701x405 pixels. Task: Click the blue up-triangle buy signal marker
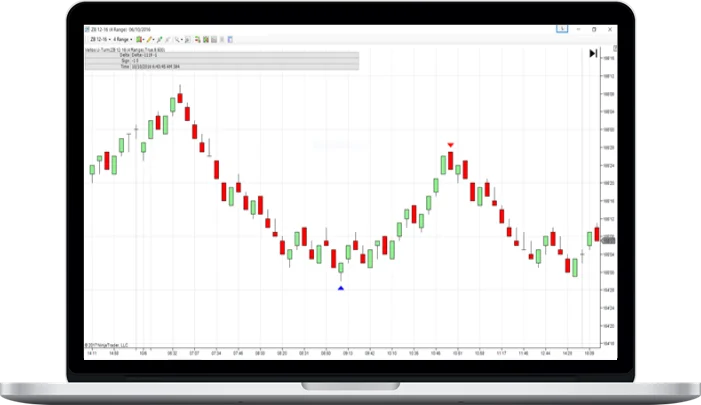pyautogui.click(x=341, y=288)
